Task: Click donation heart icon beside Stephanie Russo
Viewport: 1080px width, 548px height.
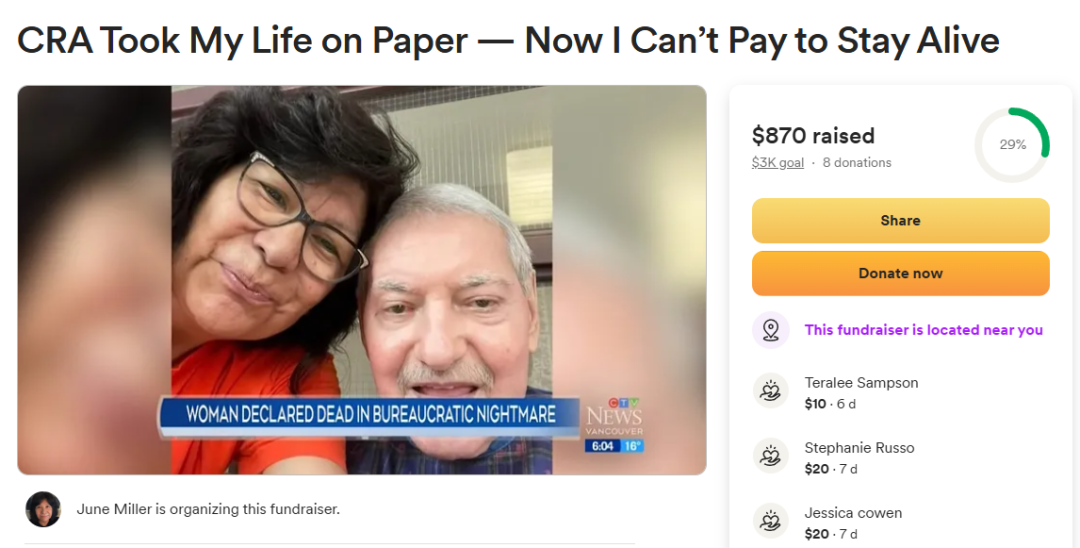Action: point(771,456)
